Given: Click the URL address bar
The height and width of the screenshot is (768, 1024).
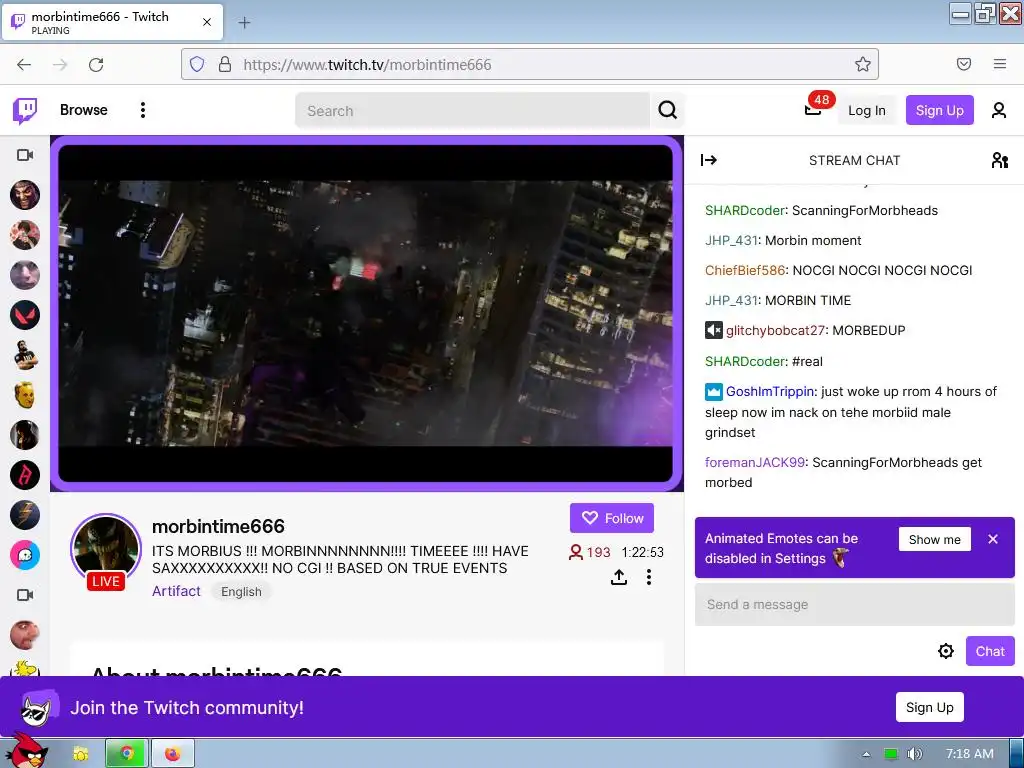Looking at the screenshot, I should [x=530, y=64].
